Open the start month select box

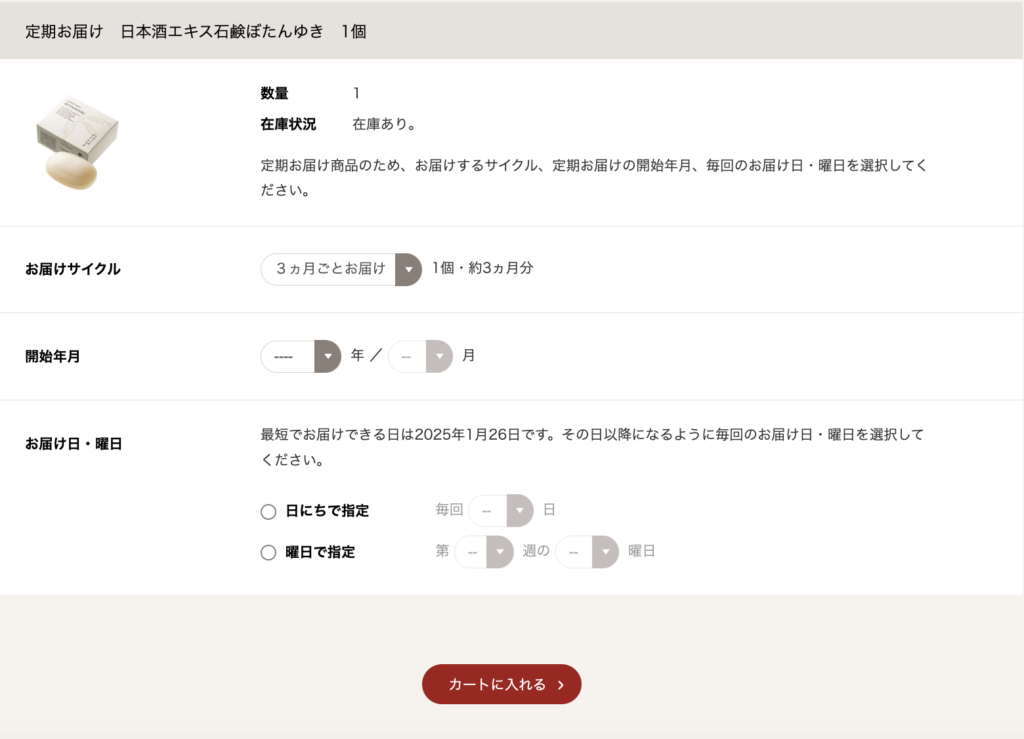tap(421, 356)
